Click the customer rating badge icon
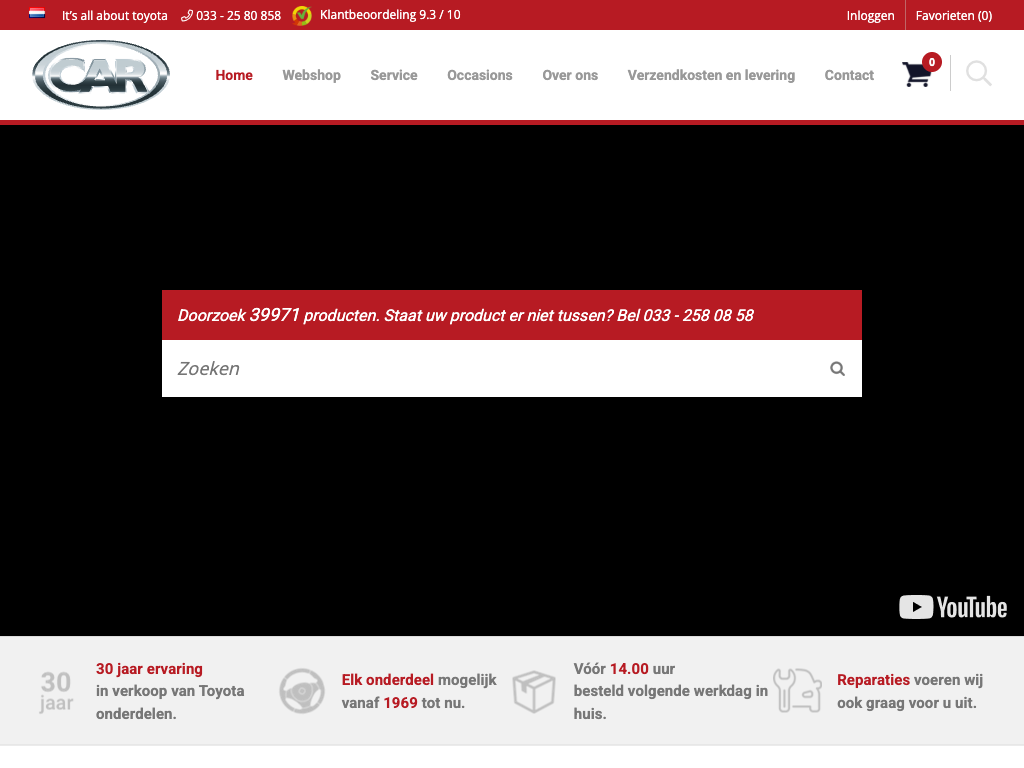 coord(302,15)
